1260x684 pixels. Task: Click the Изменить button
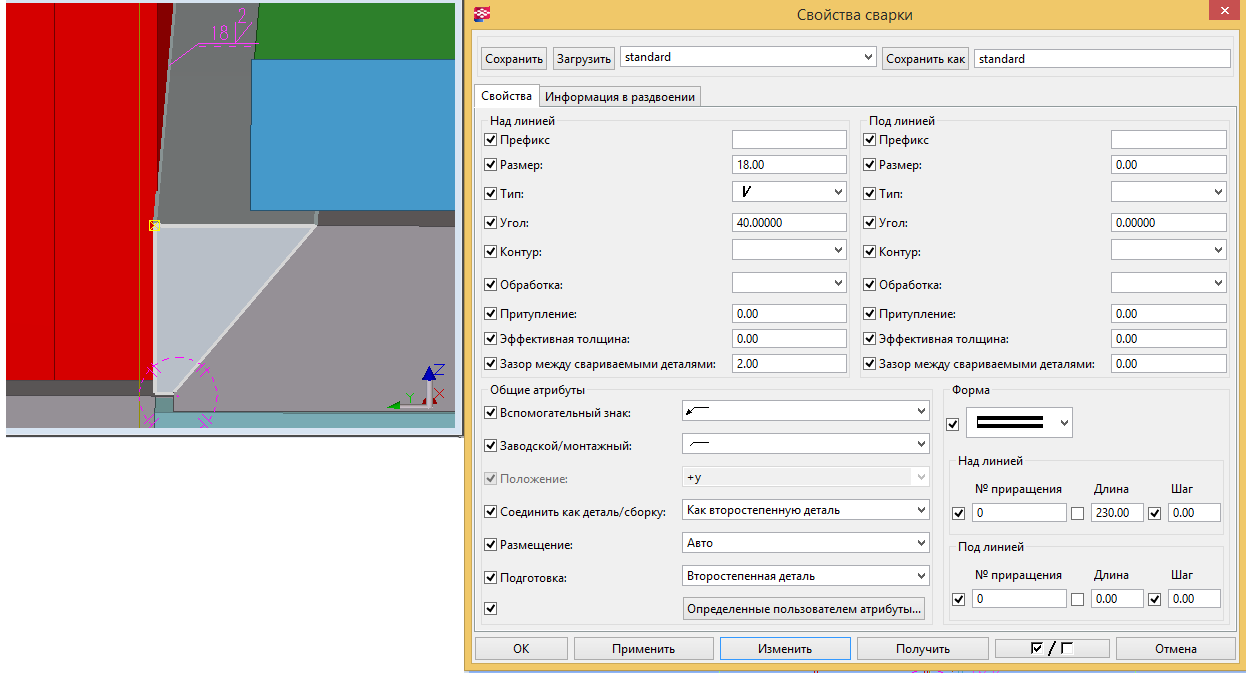coord(785,649)
